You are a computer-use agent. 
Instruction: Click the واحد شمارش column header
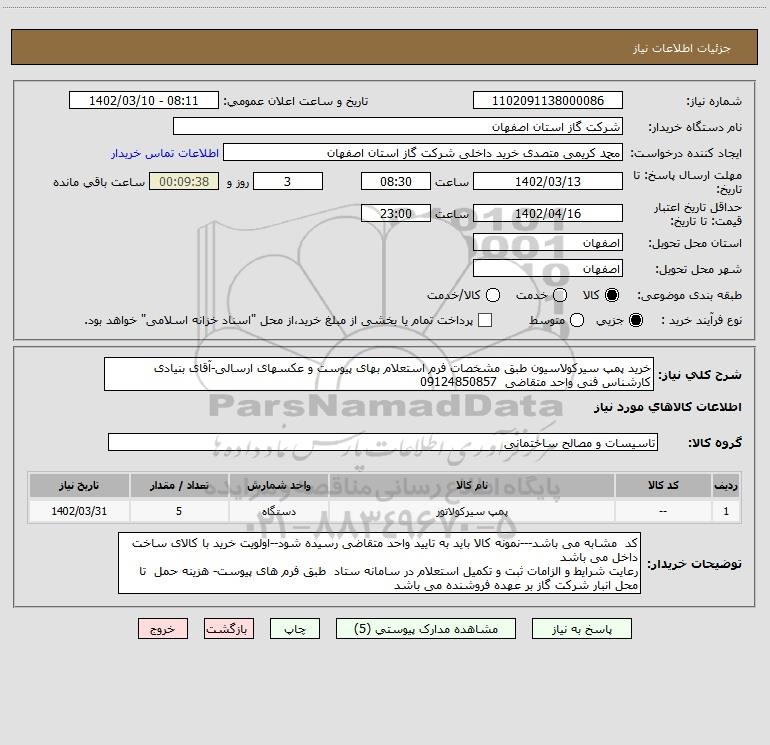[278, 485]
